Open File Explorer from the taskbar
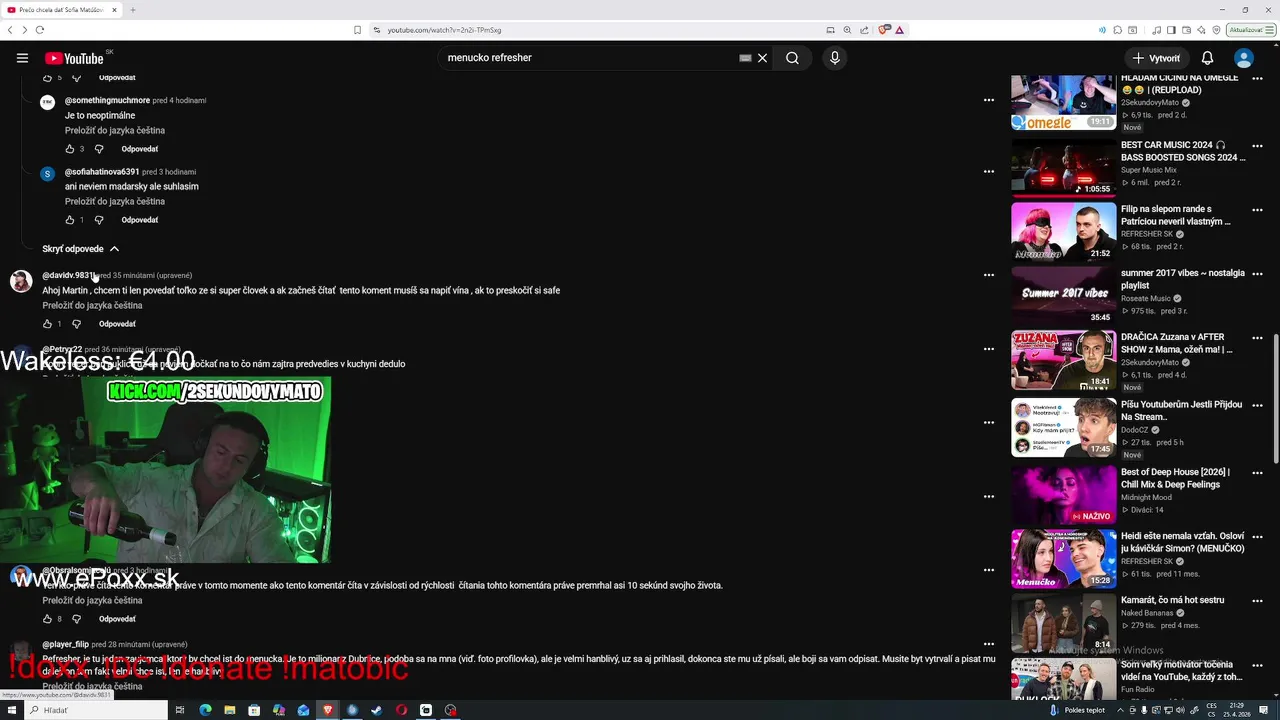The width and height of the screenshot is (1280, 720). pyautogui.click(x=230, y=710)
